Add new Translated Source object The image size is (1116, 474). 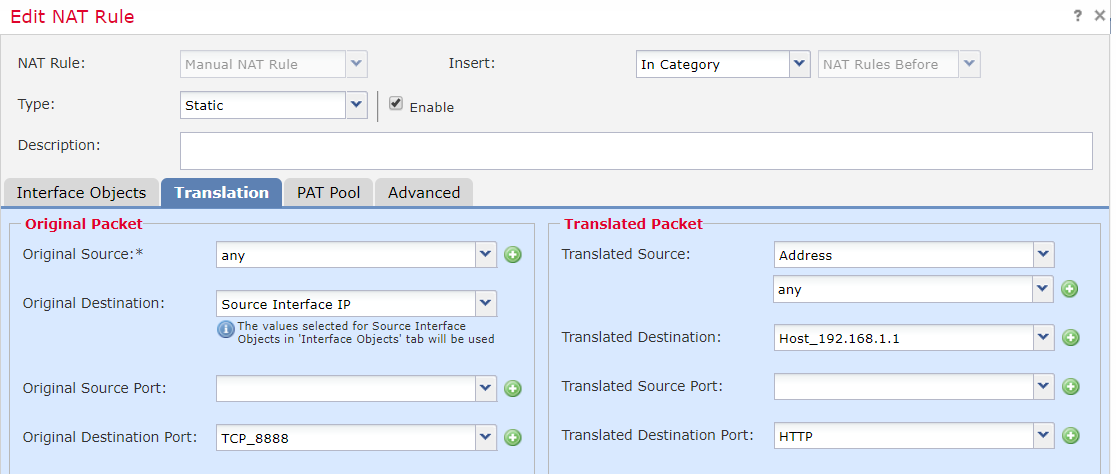click(x=1069, y=290)
